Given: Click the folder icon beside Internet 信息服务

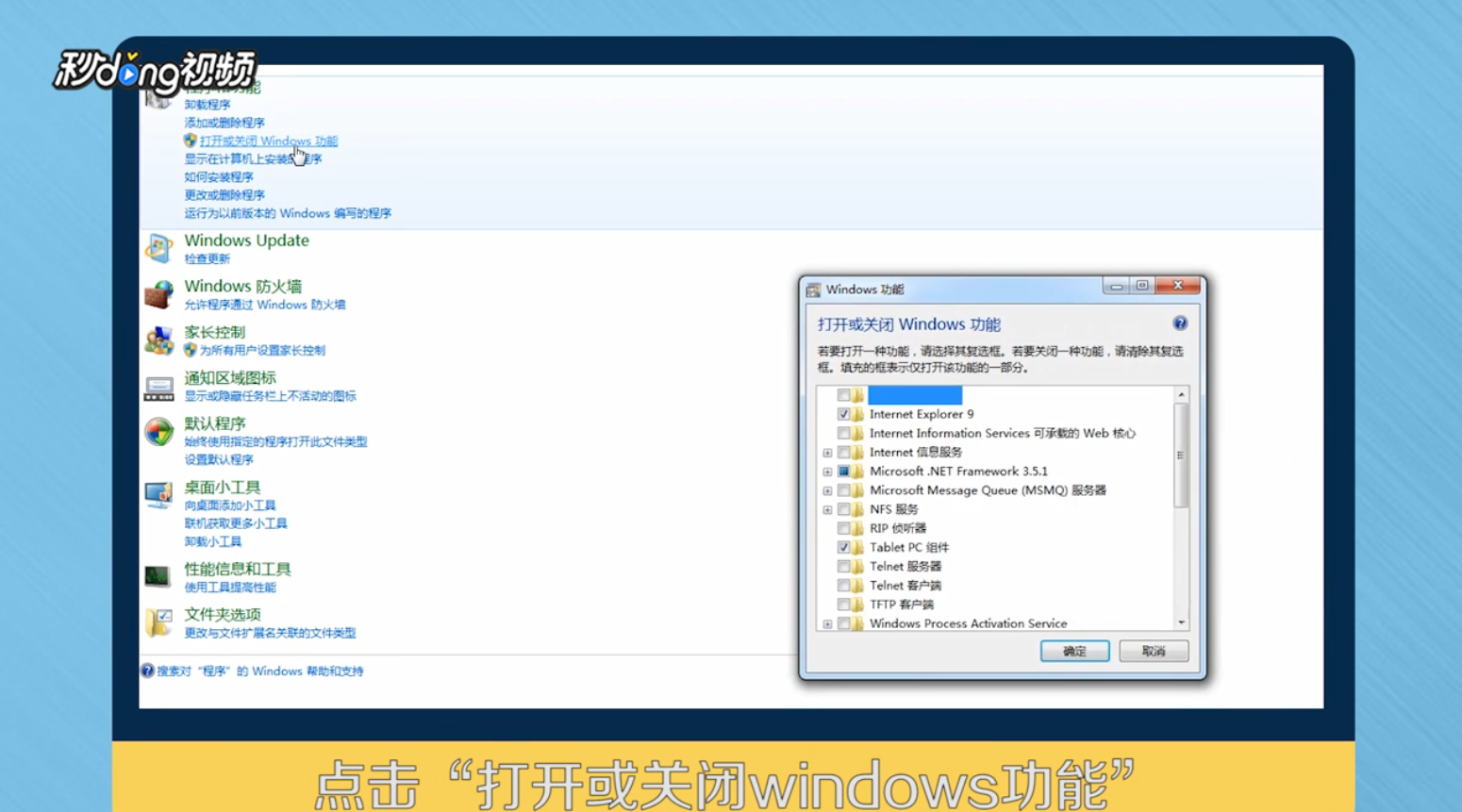Looking at the screenshot, I should coord(857,452).
